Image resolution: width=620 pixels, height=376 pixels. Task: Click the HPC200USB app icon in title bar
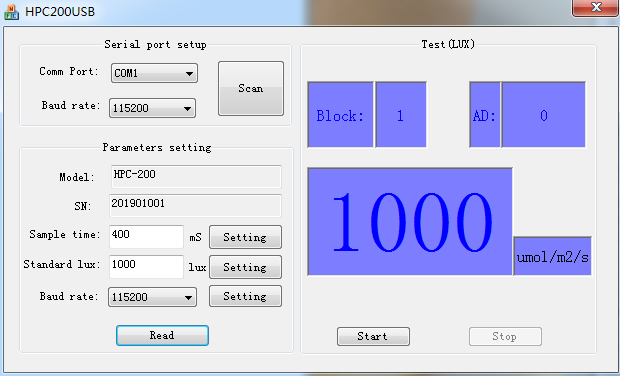coord(11,12)
